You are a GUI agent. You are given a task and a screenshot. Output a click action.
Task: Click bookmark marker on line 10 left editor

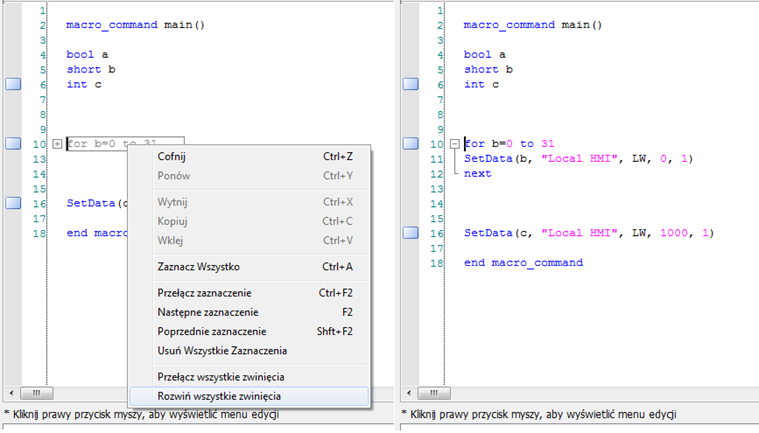(x=13, y=144)
